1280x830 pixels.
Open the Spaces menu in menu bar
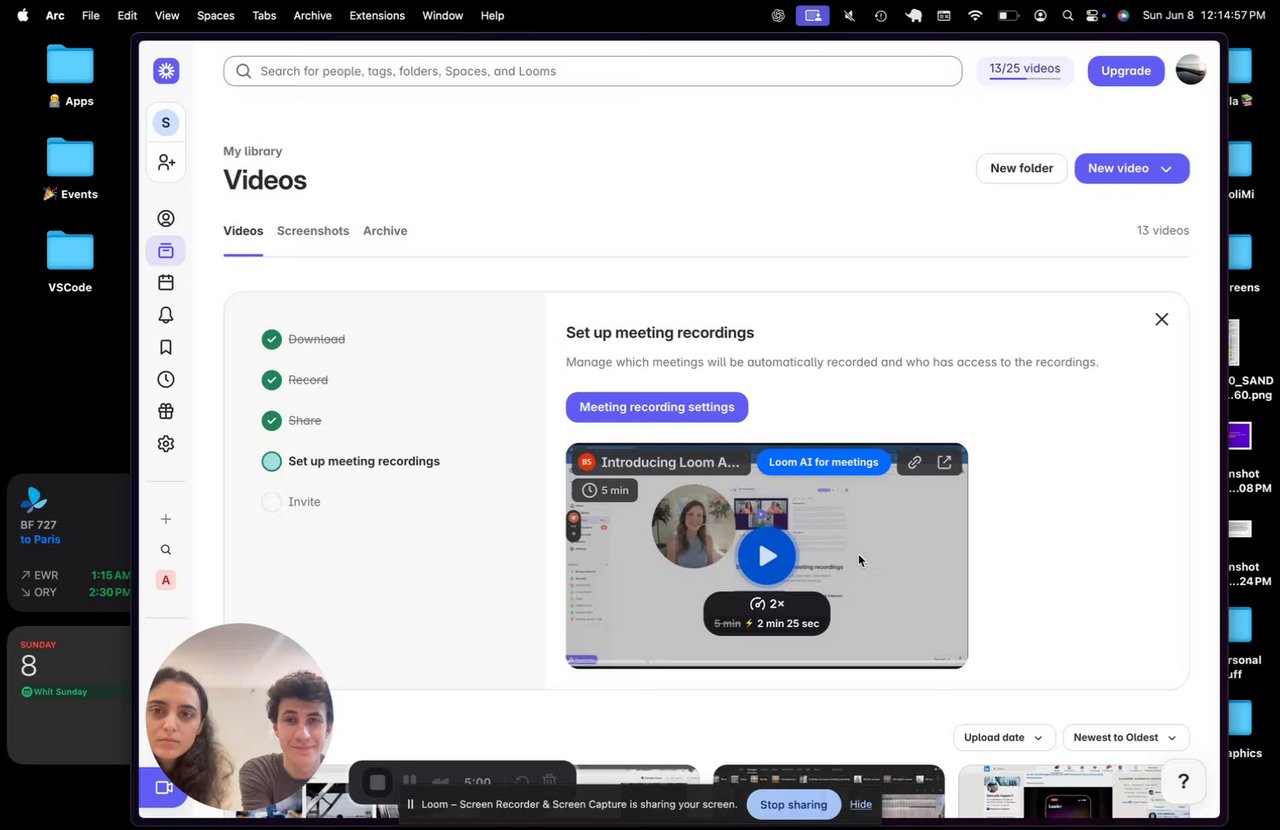215,15
